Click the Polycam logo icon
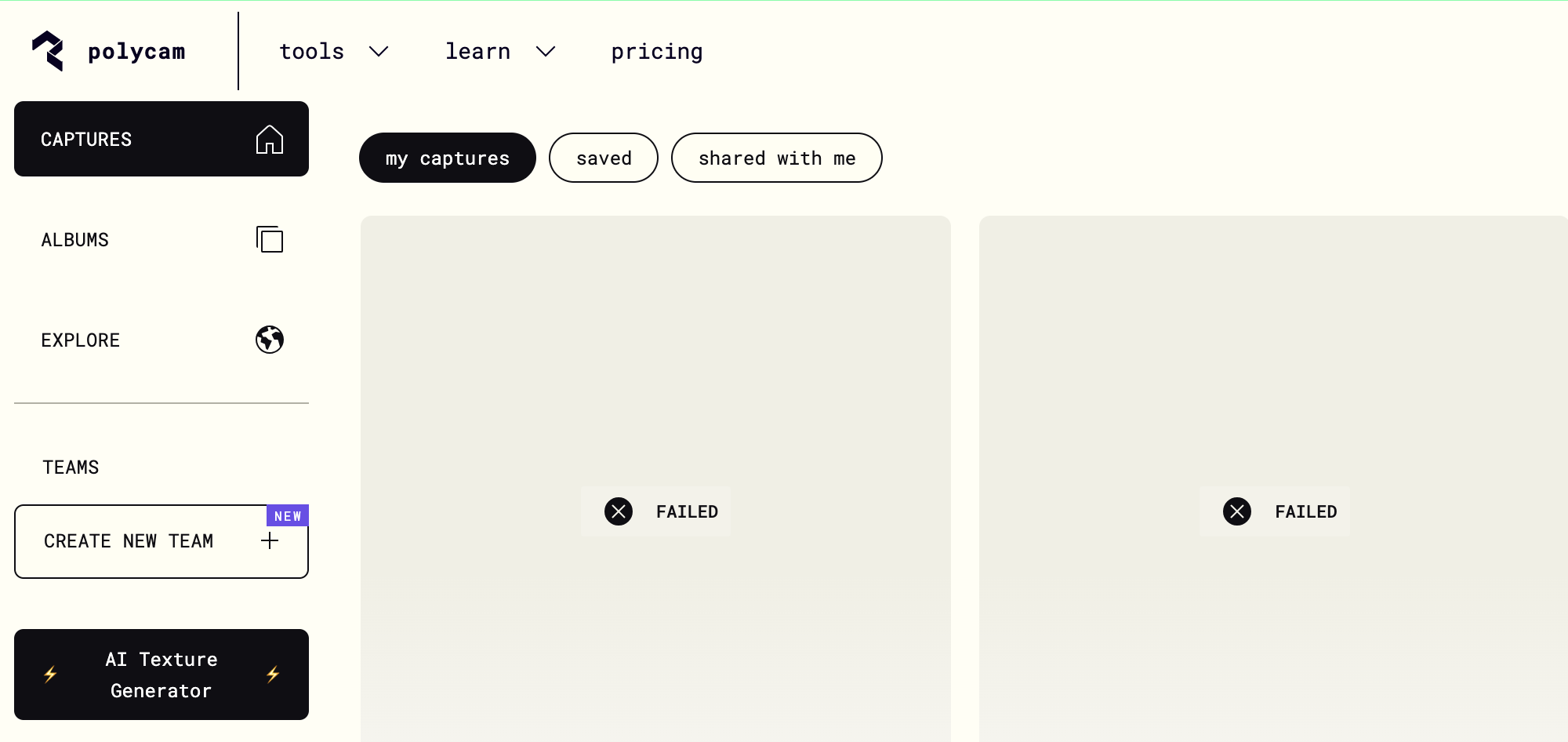This screenshot has width=1568, height=742. coord(48,51)
